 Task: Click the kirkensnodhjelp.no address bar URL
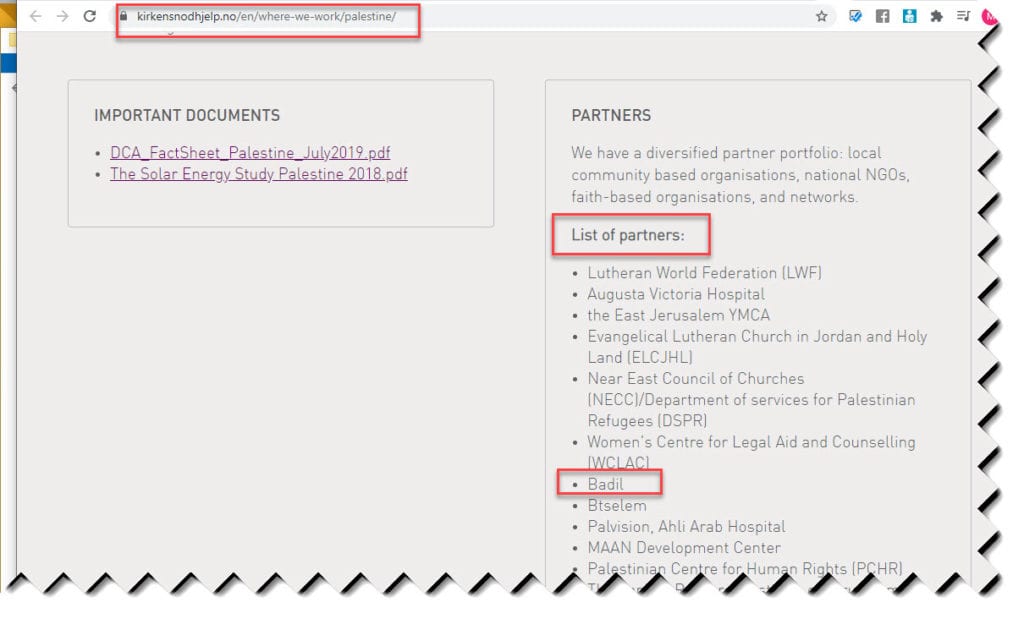coord(266,16)
